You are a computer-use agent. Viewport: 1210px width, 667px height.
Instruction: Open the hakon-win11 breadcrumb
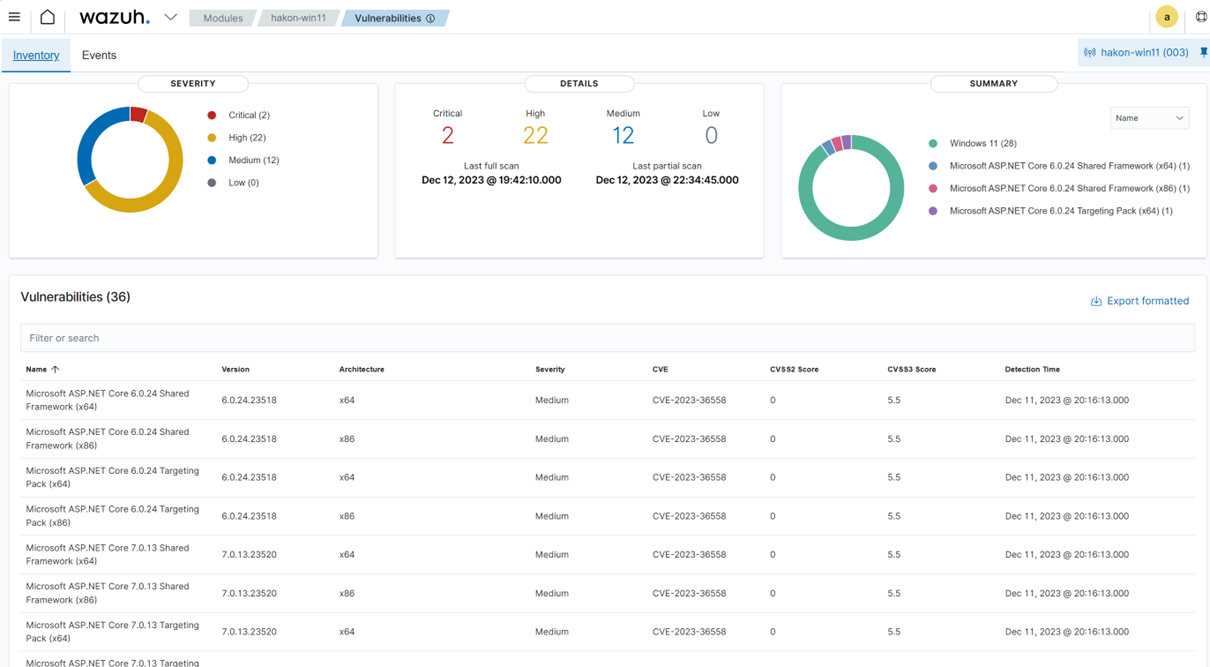click(298, 18)
